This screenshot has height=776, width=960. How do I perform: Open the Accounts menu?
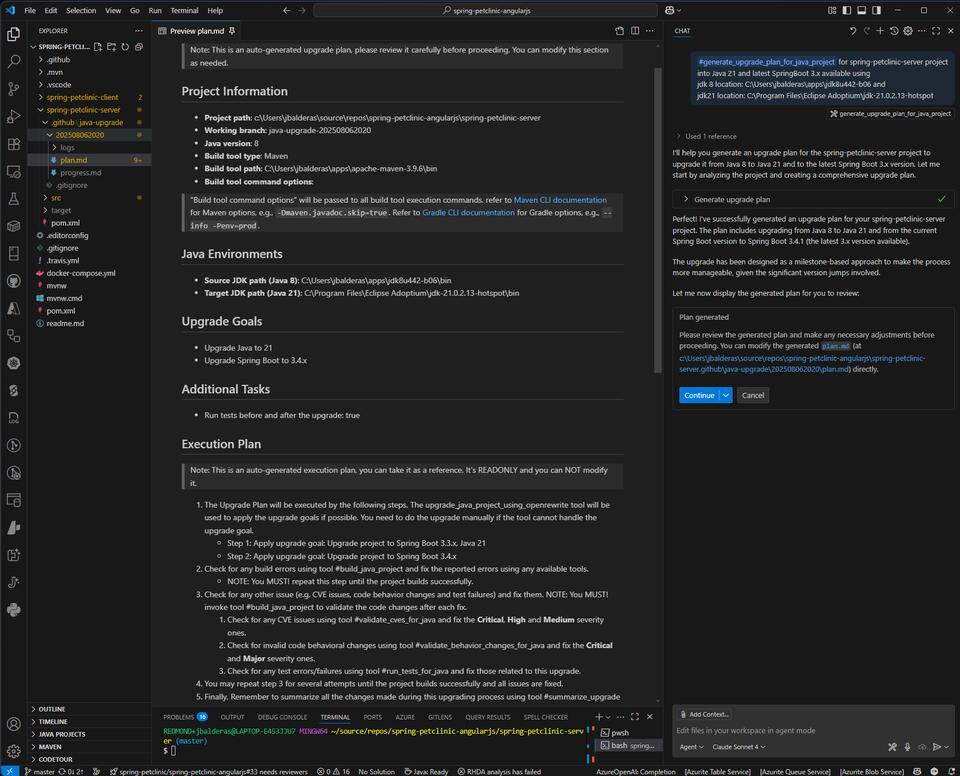click(13, 724)
